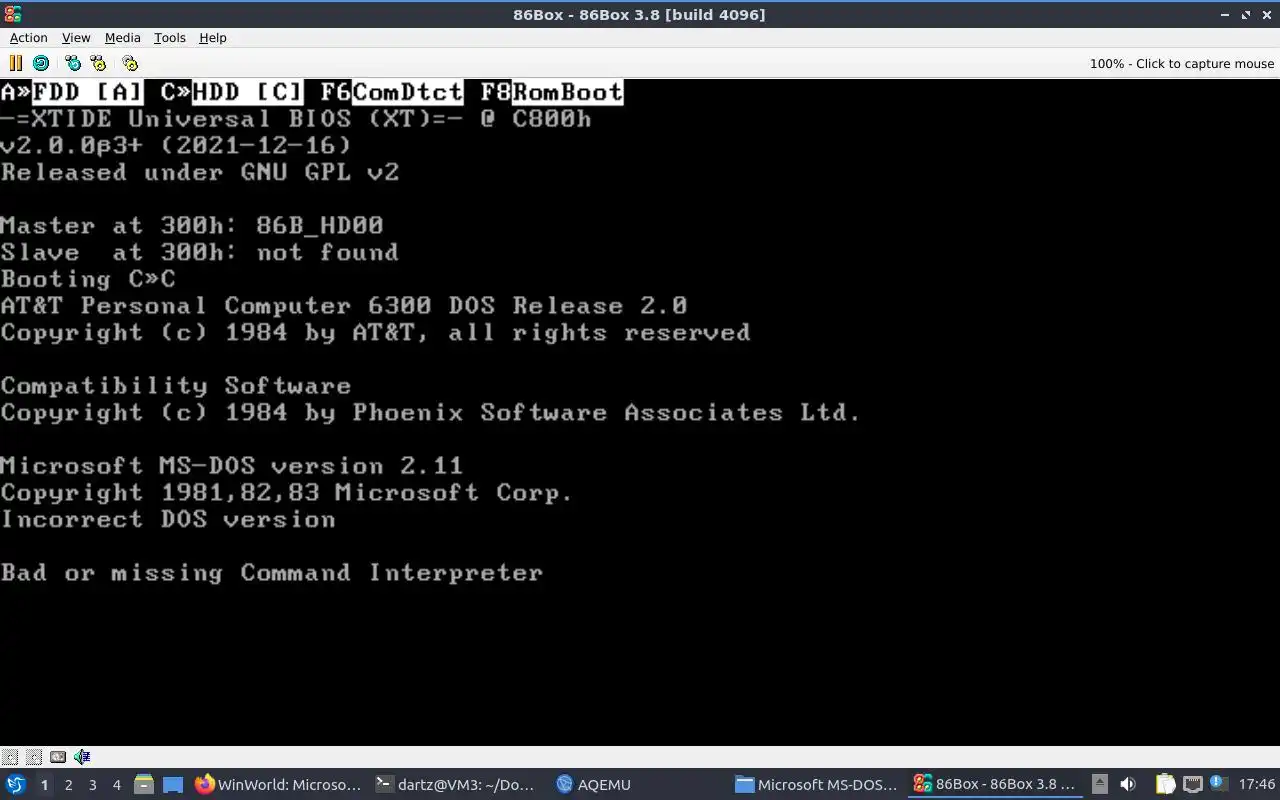
Task: Switch to workspace 4
Action: click(116, 785)
